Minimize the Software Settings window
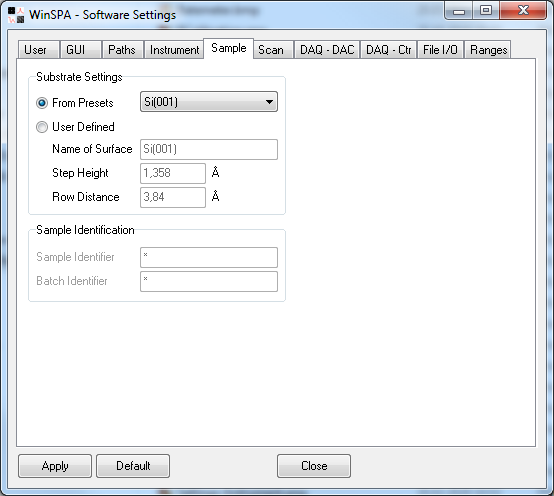Image resolution: width=554 pixels, height=496 pixels. (x=459, y=11)
